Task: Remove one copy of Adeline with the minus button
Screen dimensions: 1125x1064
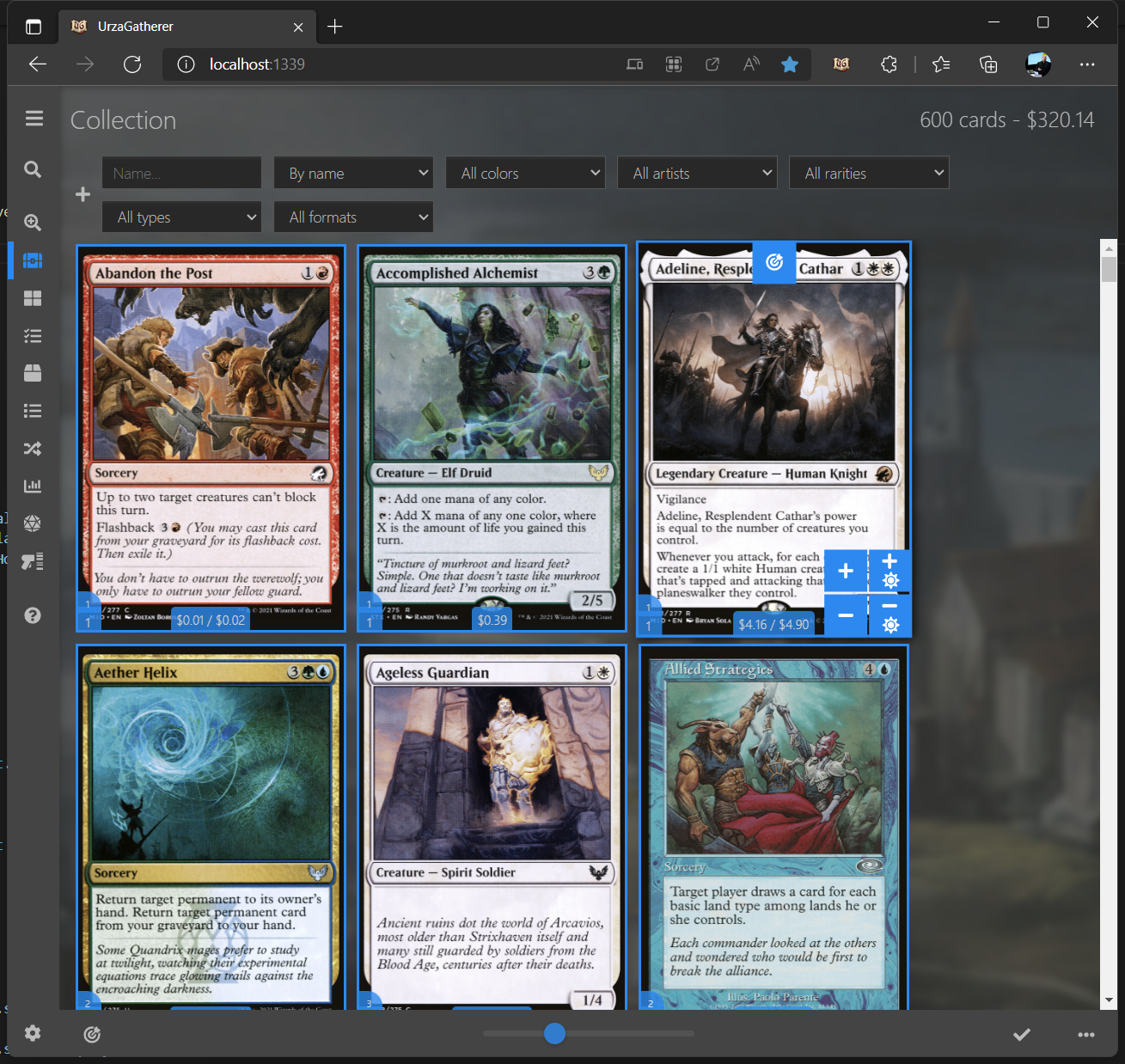Action: click(x=846, y=615)
